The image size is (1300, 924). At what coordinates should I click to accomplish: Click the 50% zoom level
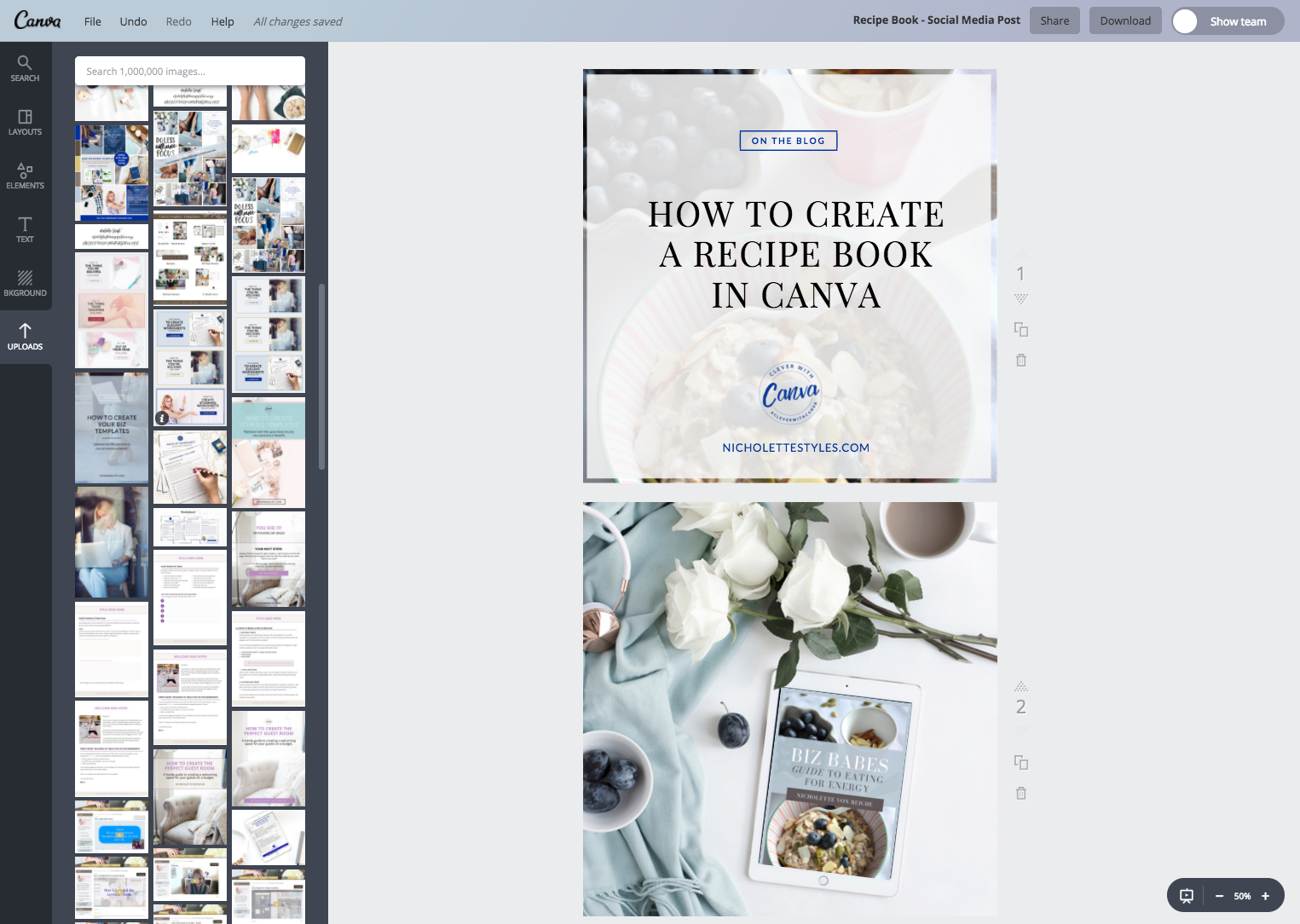[x=1242, y=896]
